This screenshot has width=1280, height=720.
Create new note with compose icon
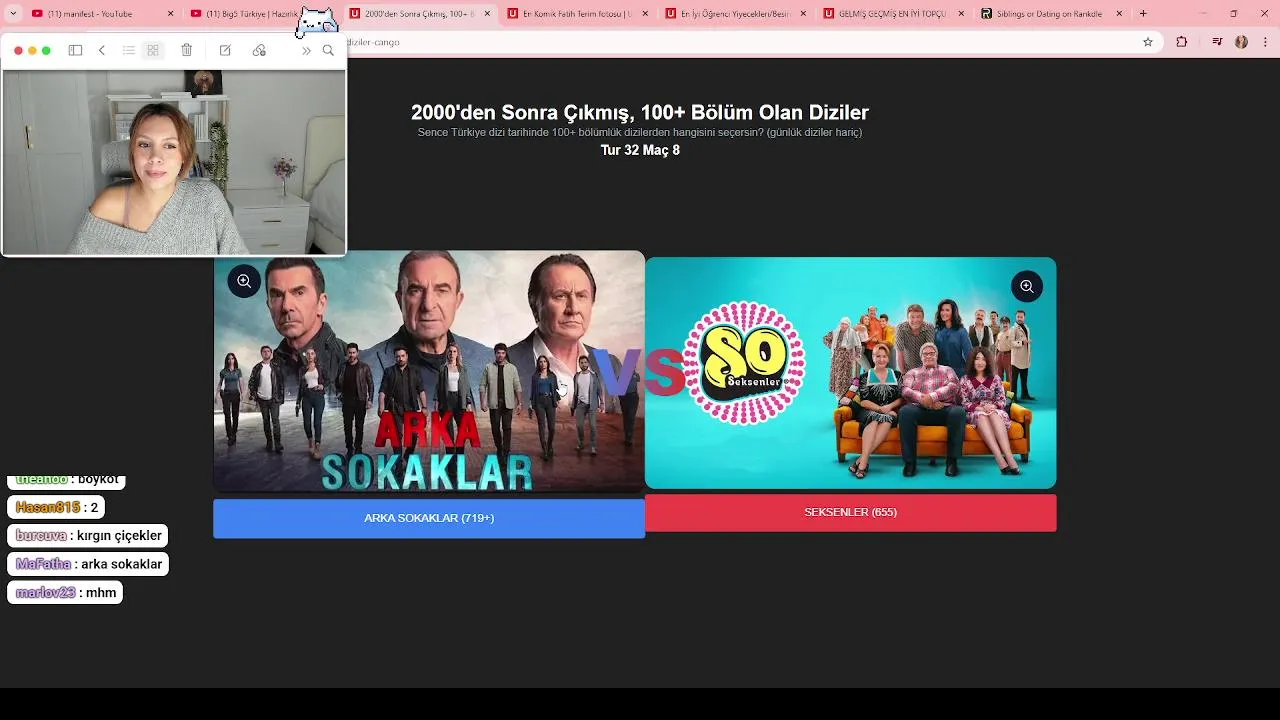(225, 50)
